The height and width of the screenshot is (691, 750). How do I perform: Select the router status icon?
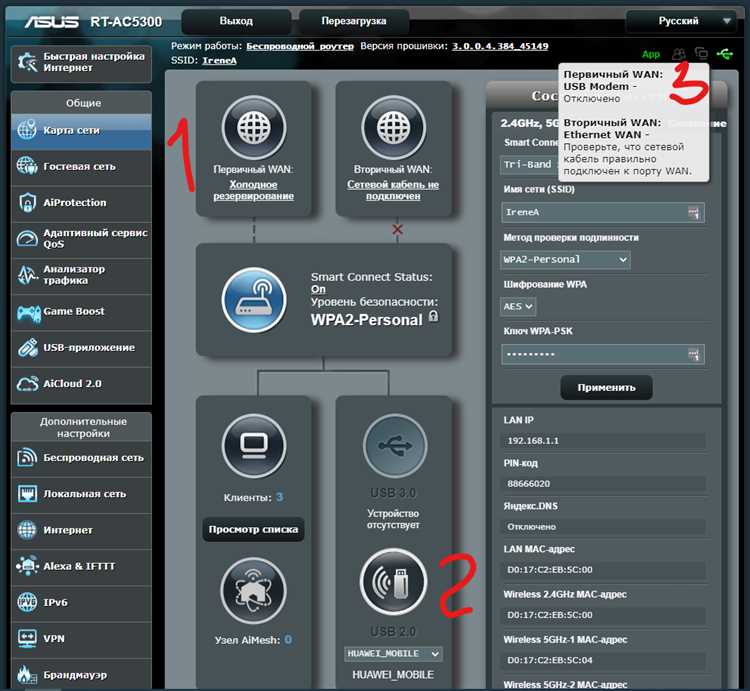point(254,299)
